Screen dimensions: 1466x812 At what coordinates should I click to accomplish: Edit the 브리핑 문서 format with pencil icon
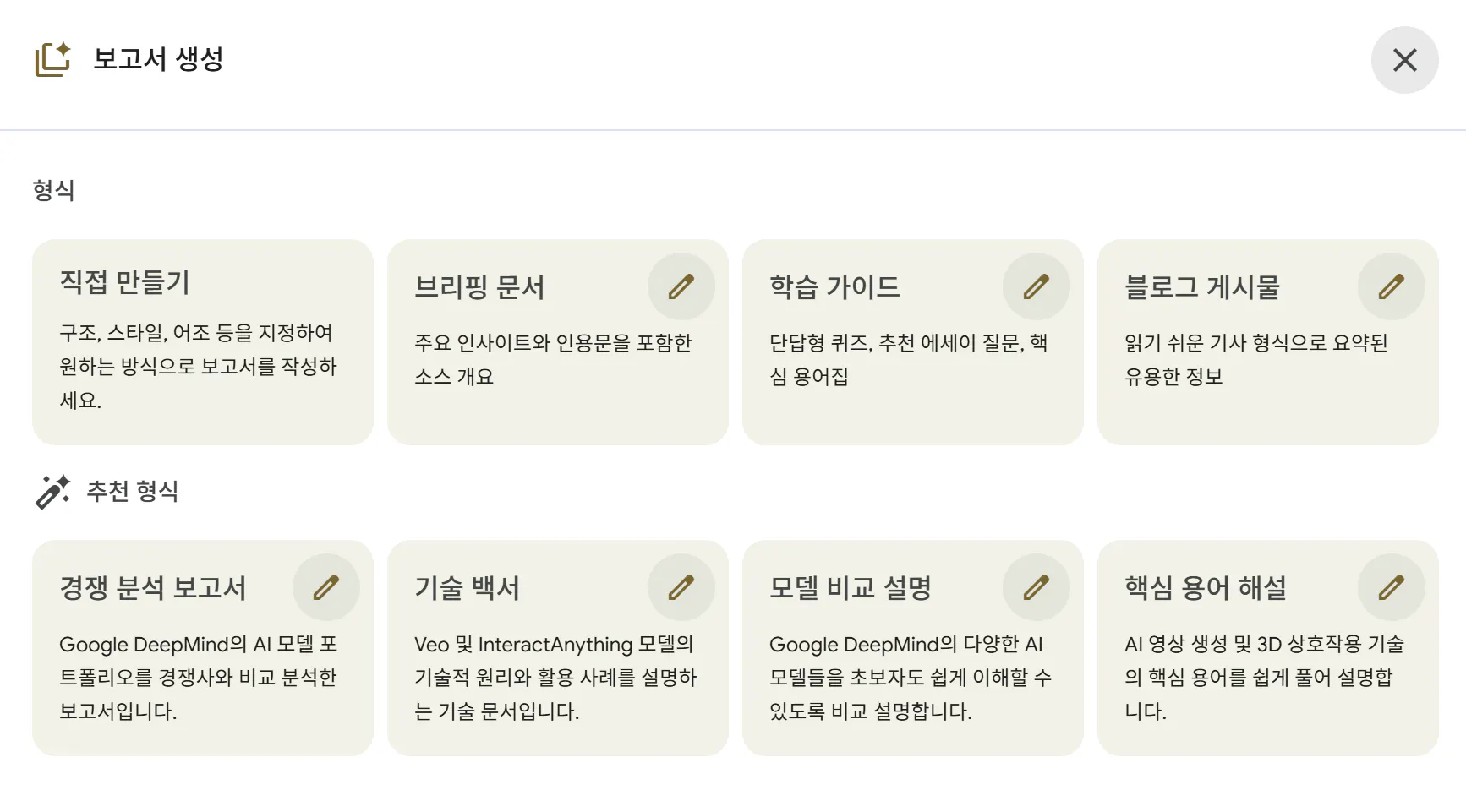click(x=681, y=286)
